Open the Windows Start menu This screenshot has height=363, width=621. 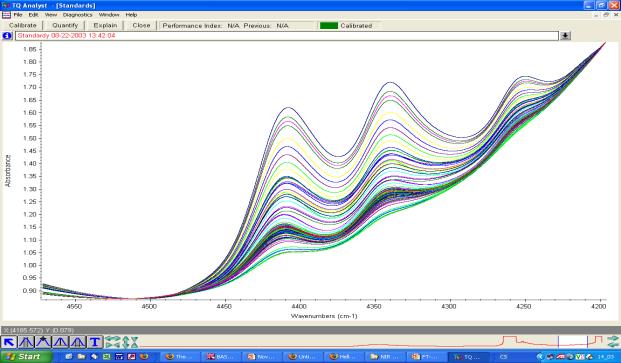pos(26,357)
